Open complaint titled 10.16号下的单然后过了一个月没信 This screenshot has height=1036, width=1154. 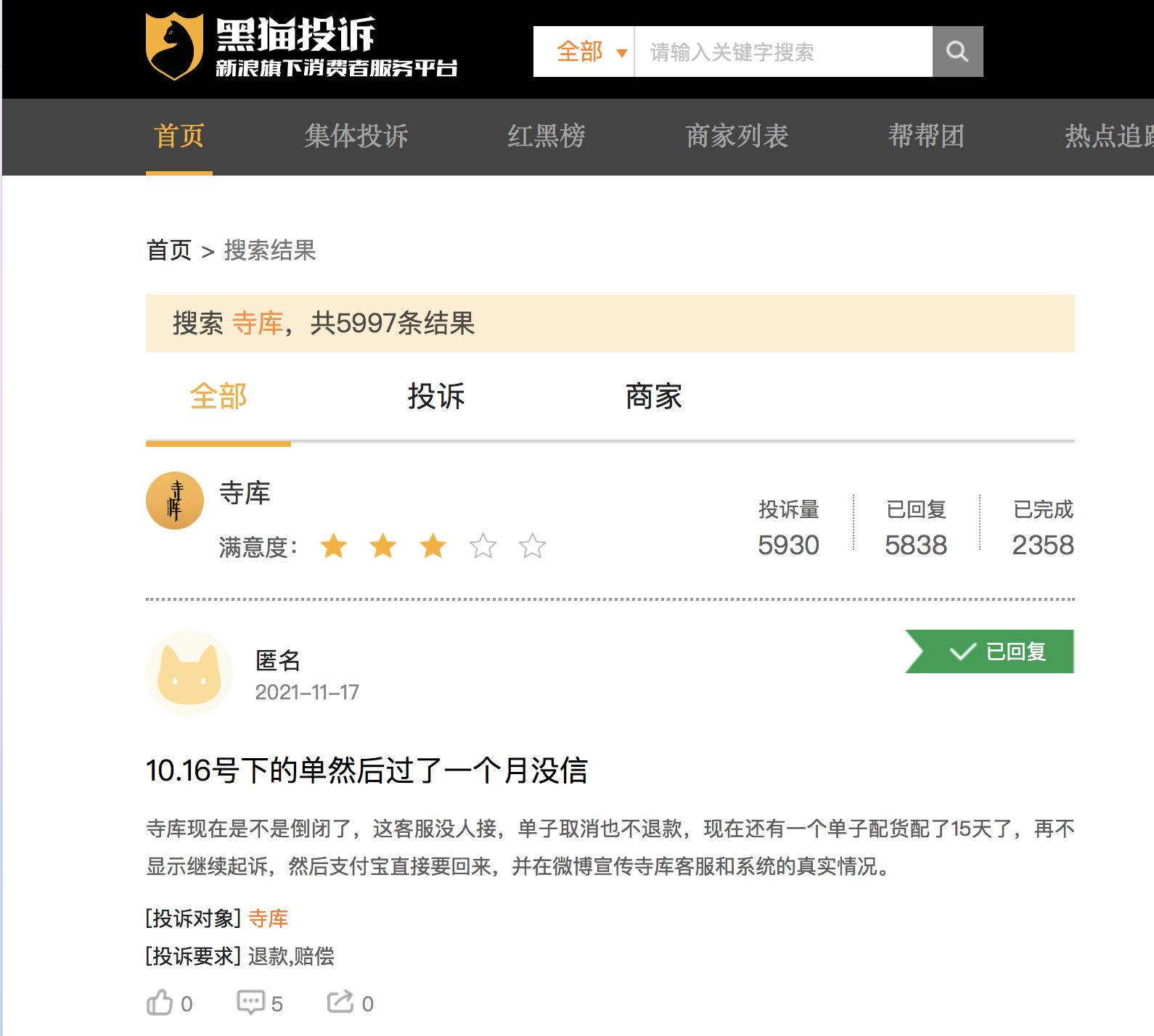[367, 770]
